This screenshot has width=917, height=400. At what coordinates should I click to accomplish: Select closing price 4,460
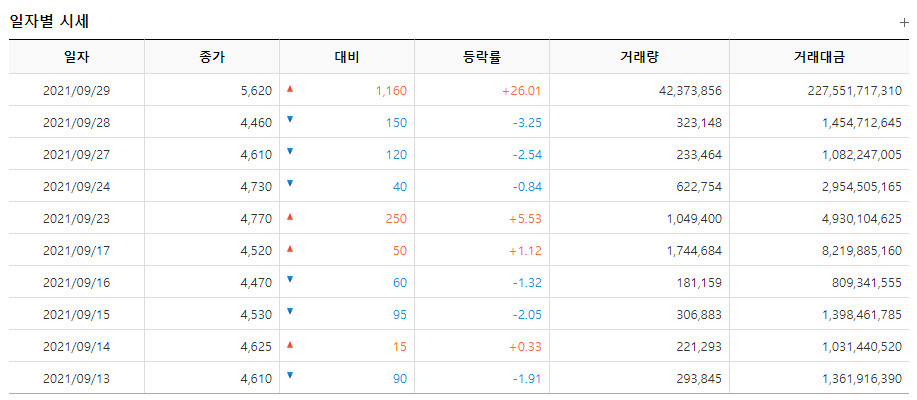coord(256,123)
